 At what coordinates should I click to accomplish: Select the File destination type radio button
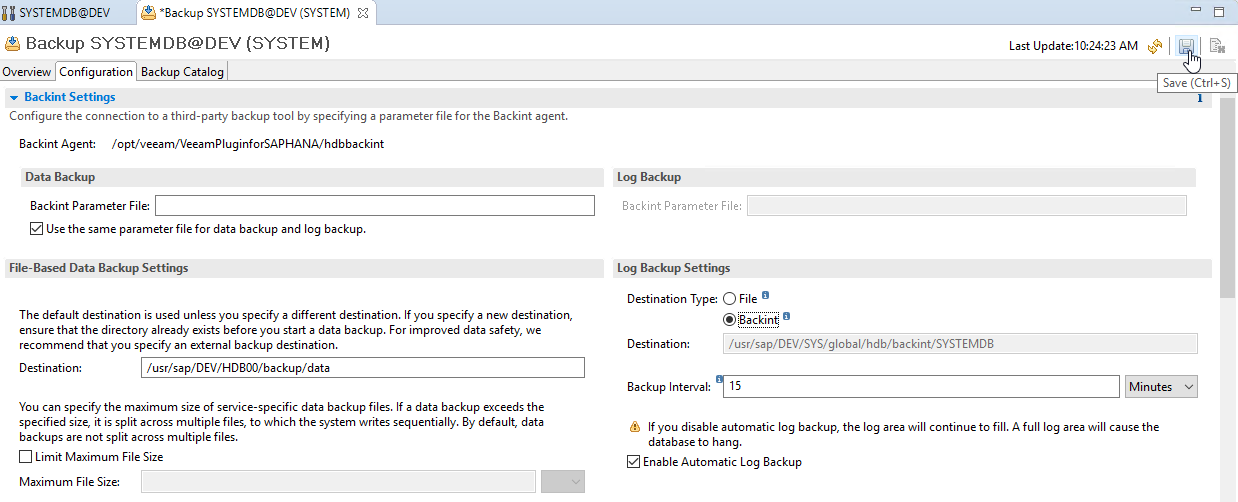[729, 299]
